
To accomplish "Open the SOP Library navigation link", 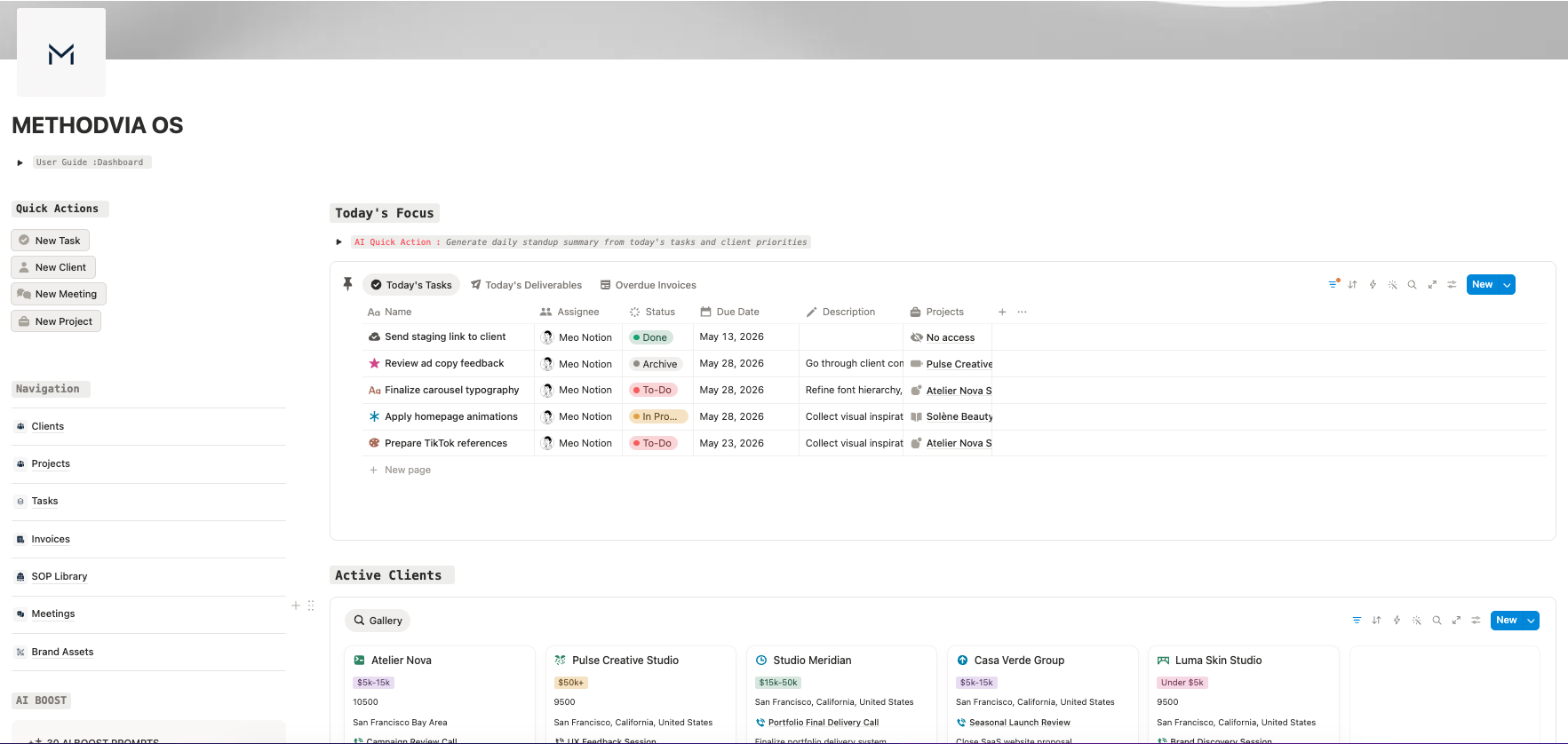I will click(60, 576).
